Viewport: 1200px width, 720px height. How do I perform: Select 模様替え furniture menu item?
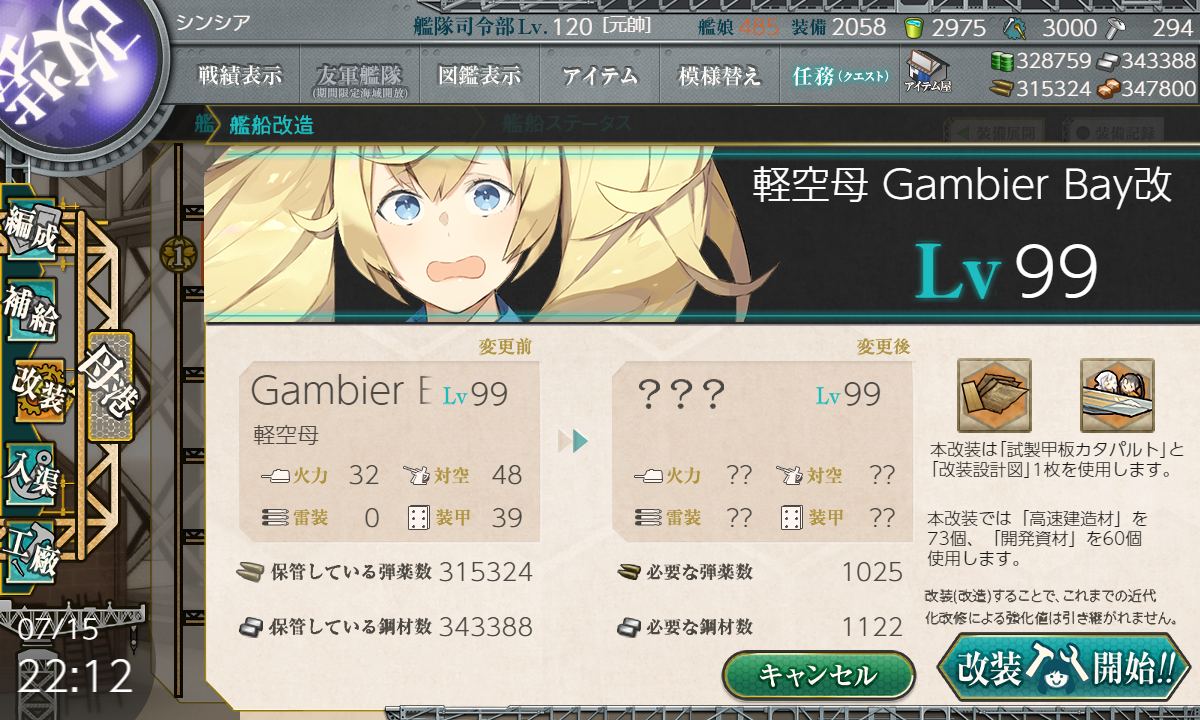click(719, 75)
